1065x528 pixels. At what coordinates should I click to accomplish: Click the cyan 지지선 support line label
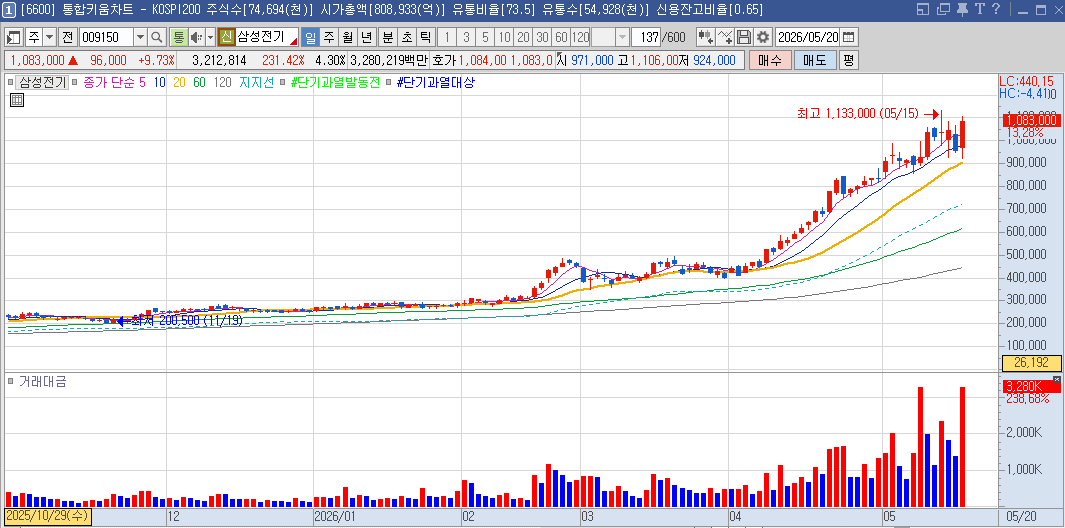point(256,84)
